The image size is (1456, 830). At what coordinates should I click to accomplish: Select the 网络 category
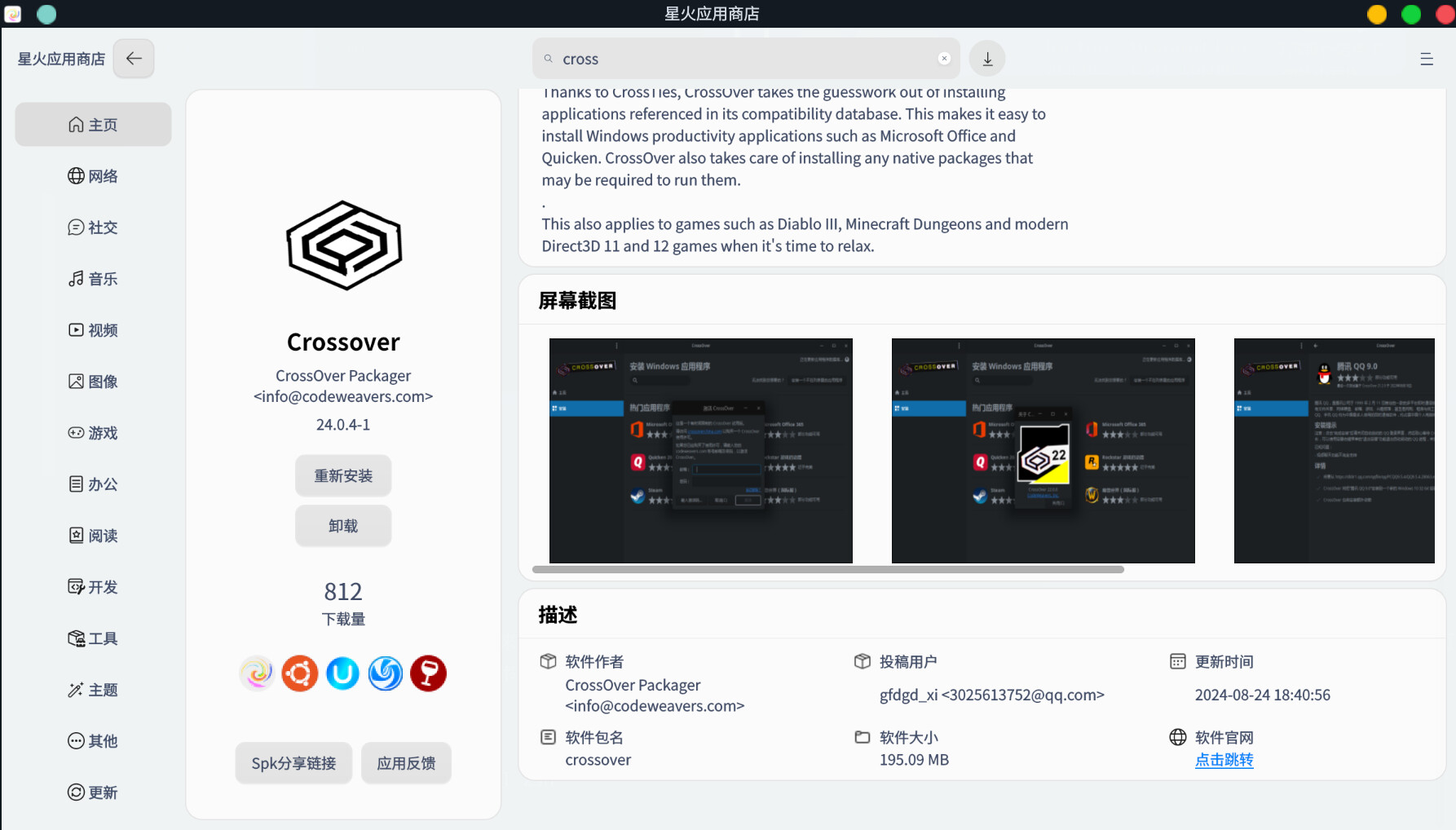pos(93,176)
